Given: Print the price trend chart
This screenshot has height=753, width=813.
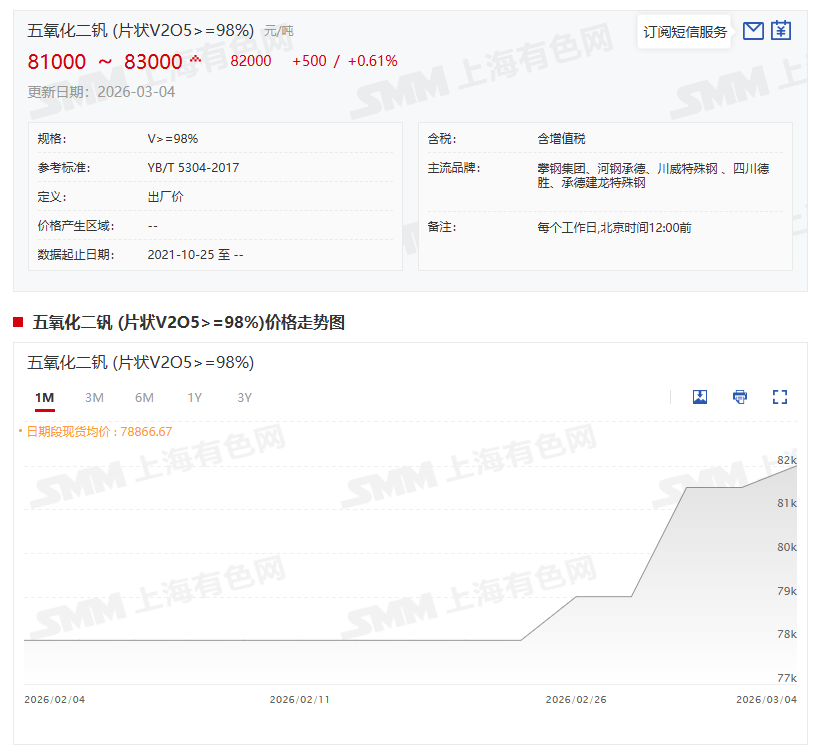Looking at the screenshot, I should [740, 397].
